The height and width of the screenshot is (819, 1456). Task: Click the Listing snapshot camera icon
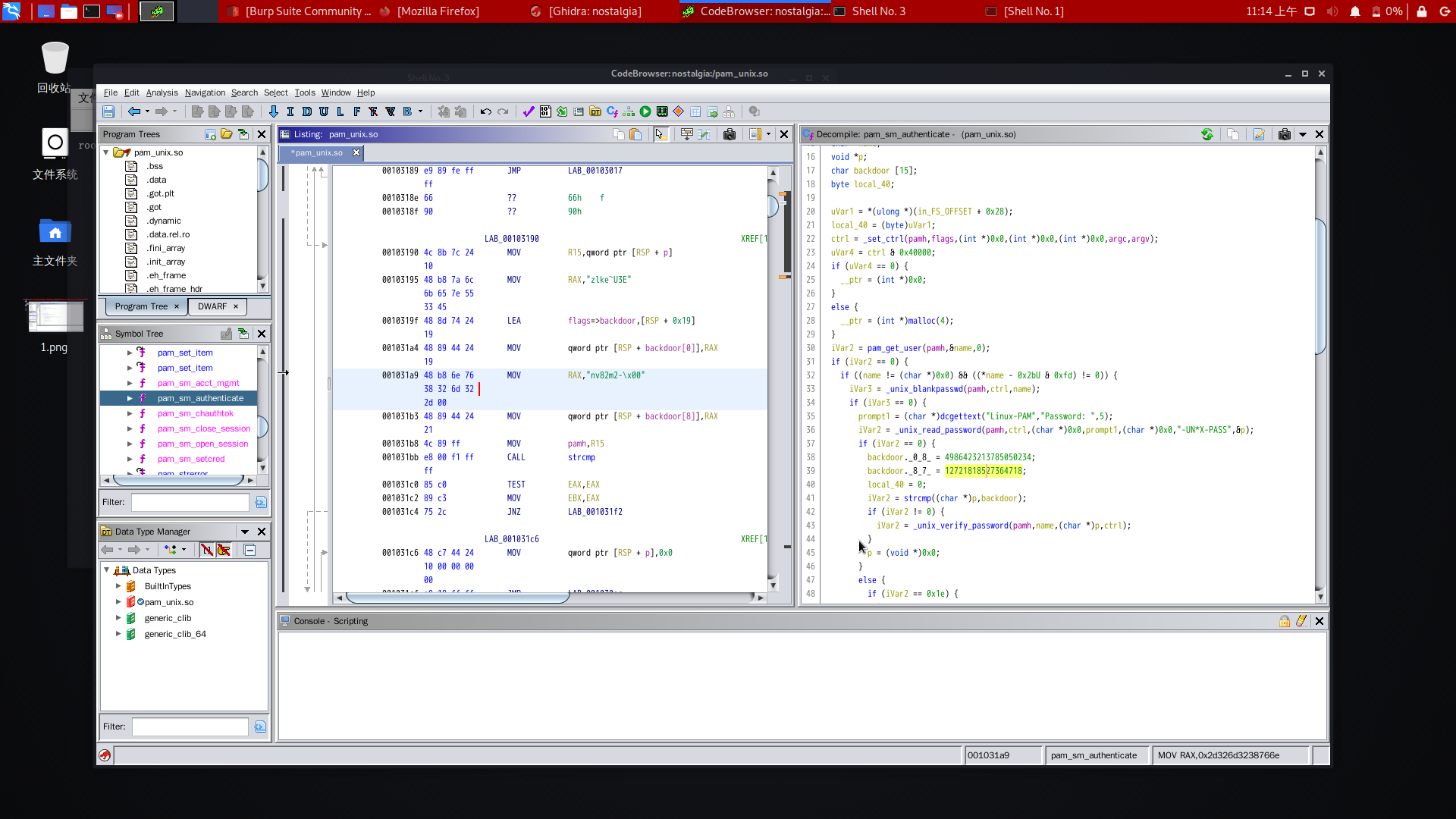(x=730, y=134)
